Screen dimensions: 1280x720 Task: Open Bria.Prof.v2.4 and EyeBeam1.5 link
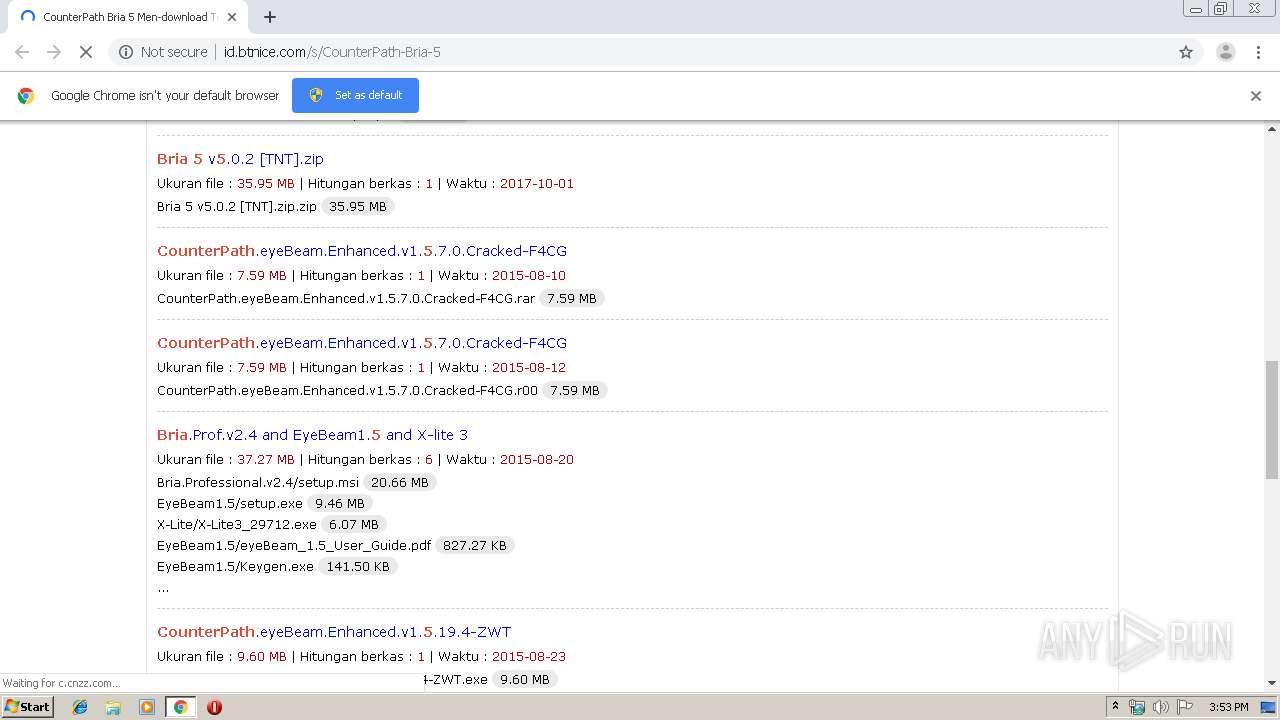click(312, 435)
